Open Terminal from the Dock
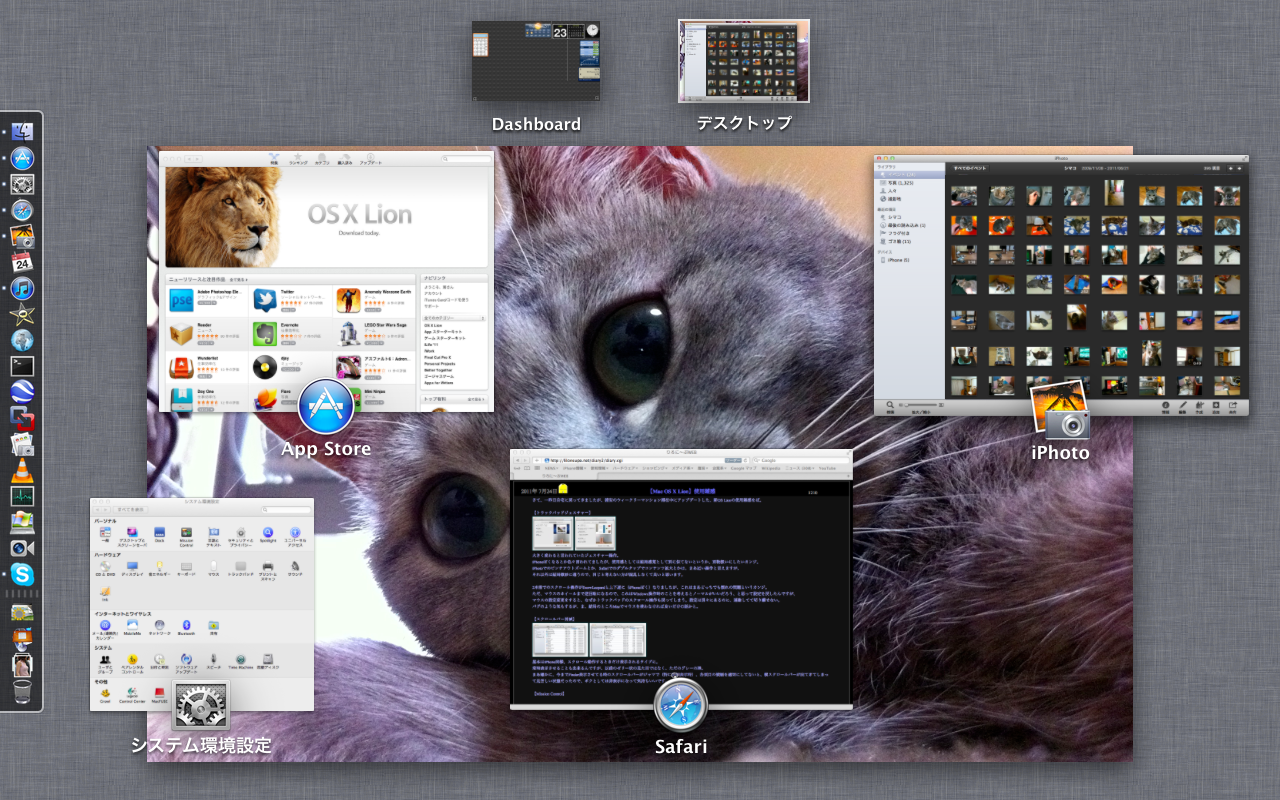This screenshot has width=1280, height=800. click(22, 366)
